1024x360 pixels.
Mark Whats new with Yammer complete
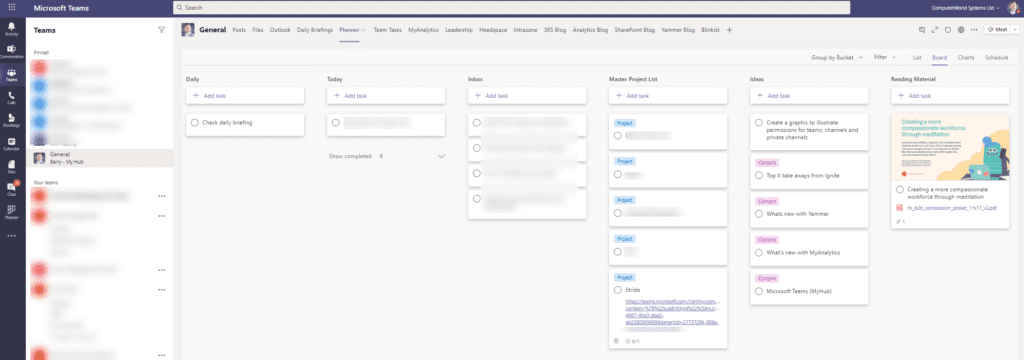[759, 213]
